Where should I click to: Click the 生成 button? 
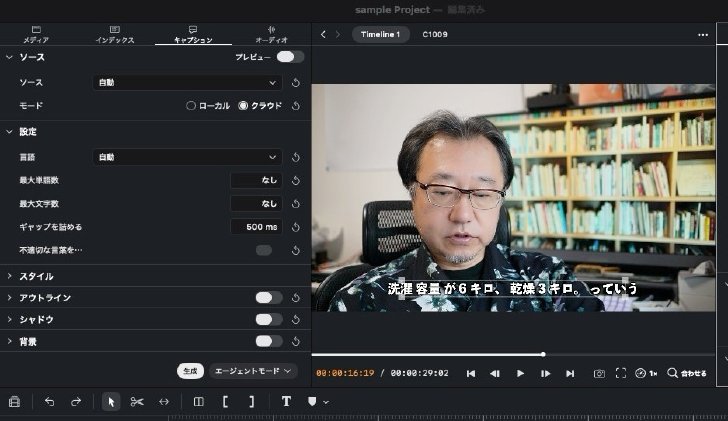[190, 371]
